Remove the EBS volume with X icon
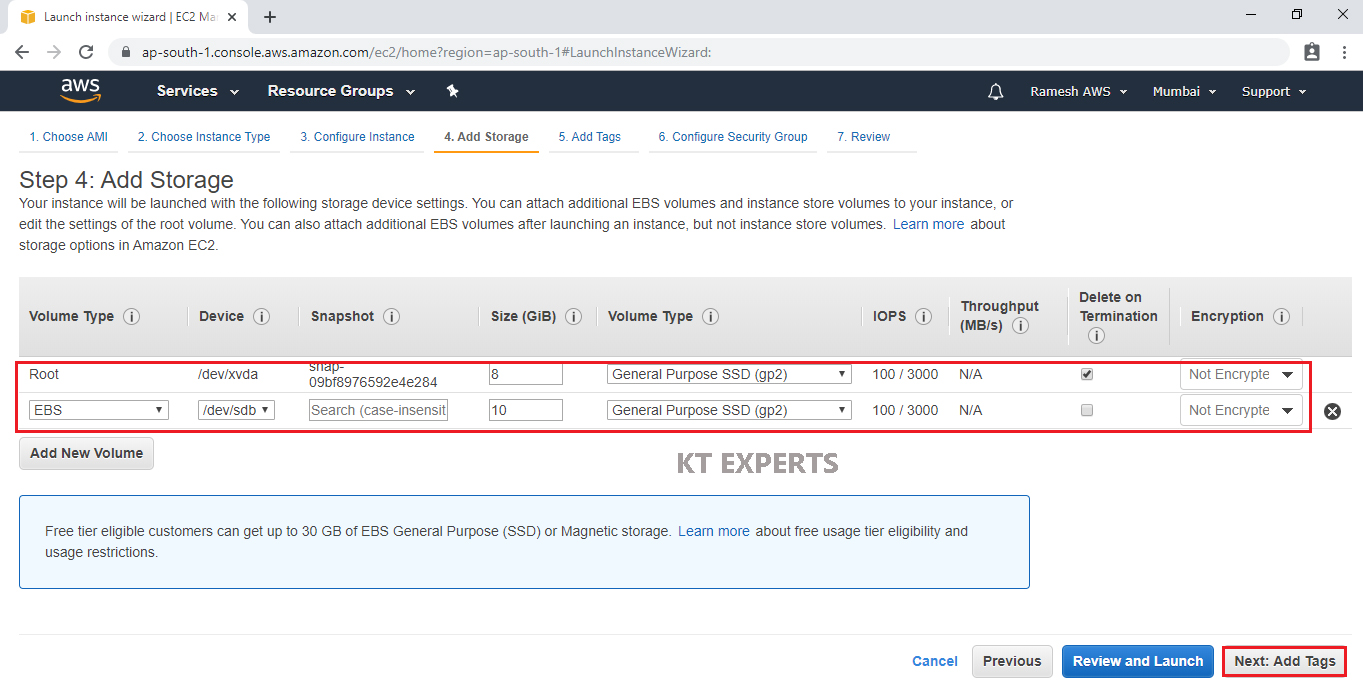Screen dimensions: 1363x692 coord(1332,411)
